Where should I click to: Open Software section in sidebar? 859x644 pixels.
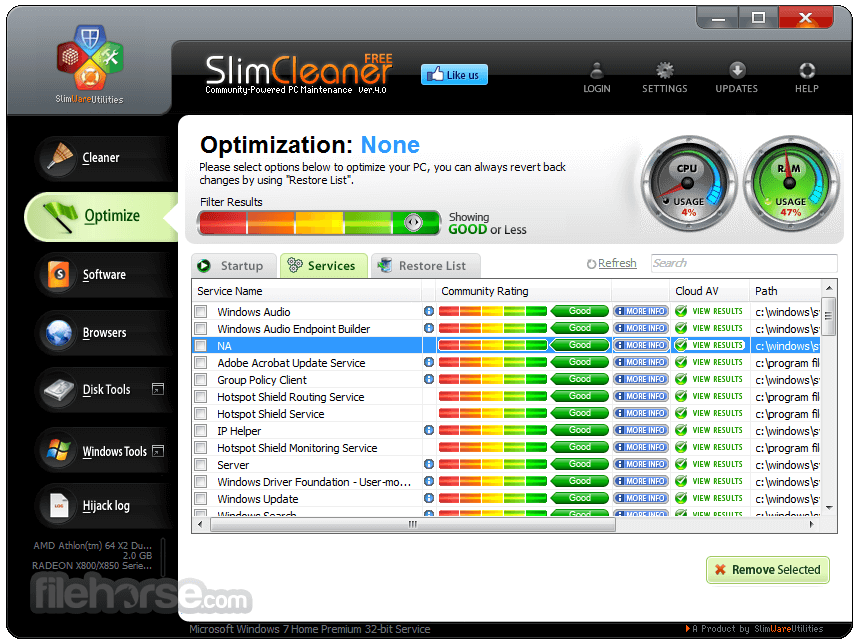104,274
